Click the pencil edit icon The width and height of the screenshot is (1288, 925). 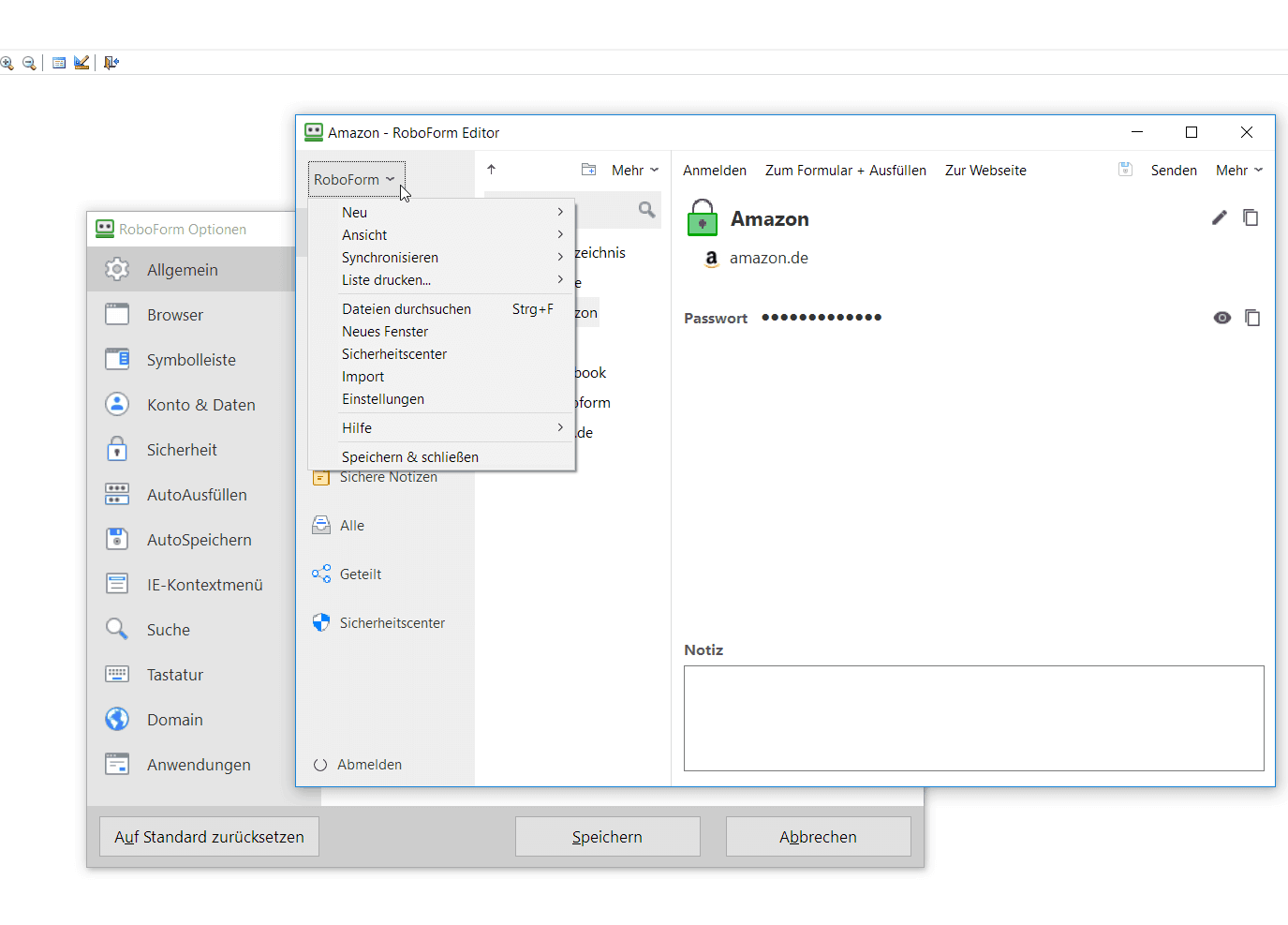1219,217
